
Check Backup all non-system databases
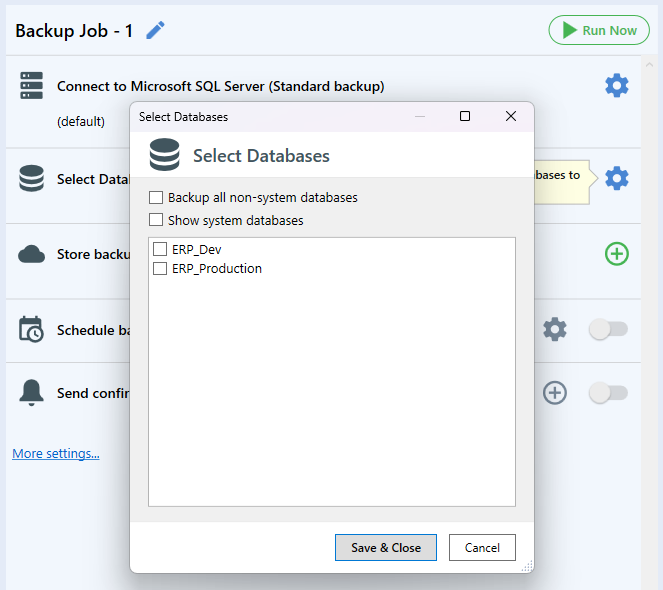[x=156, y=198]
